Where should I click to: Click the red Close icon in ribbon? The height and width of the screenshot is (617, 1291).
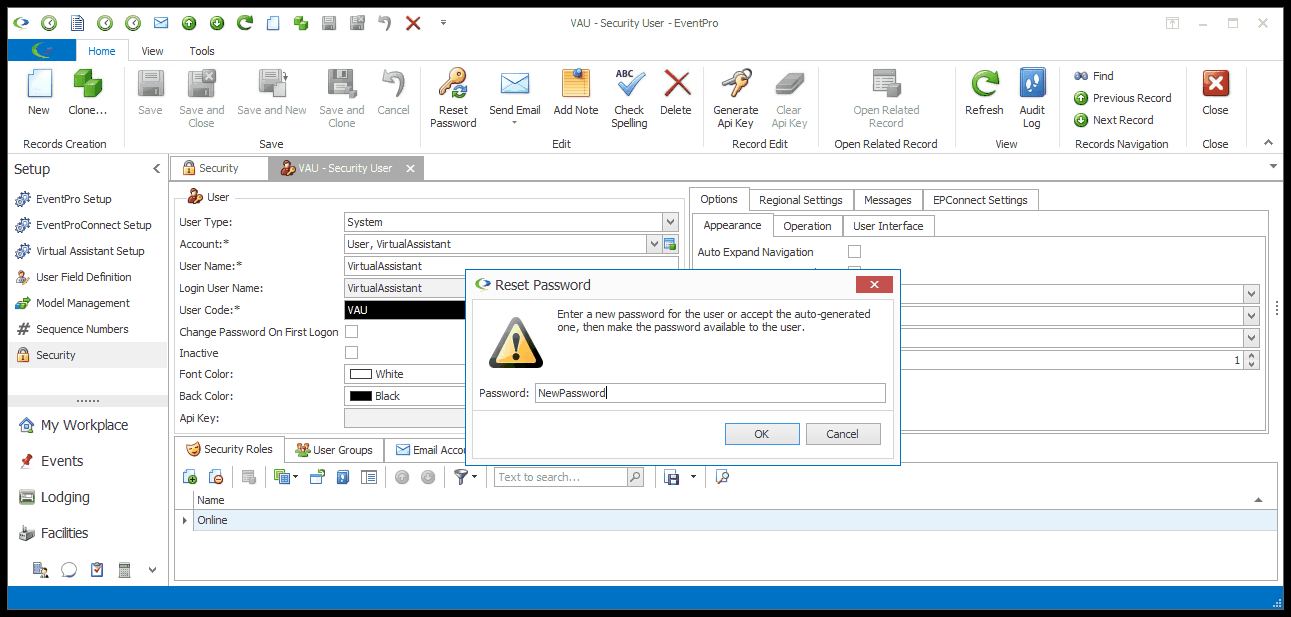[1215, 84]
